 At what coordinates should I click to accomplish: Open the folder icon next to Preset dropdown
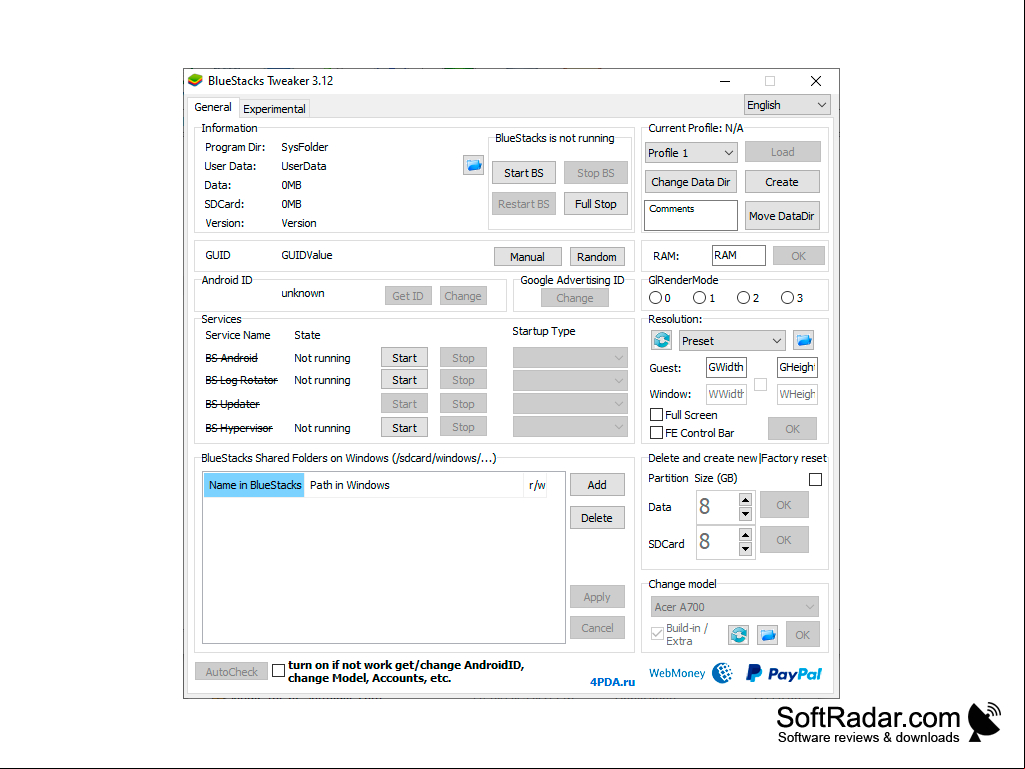pyautogui.click(x=803, y=340)
